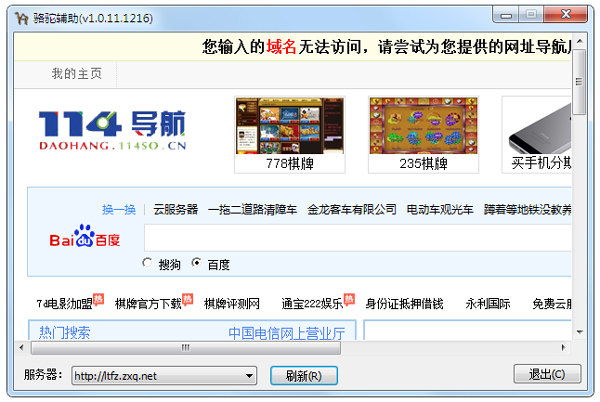Viewport: 600px width, 402px height.
Task: Open the 身份证抵押借钱 link
Action: (404, 304)
